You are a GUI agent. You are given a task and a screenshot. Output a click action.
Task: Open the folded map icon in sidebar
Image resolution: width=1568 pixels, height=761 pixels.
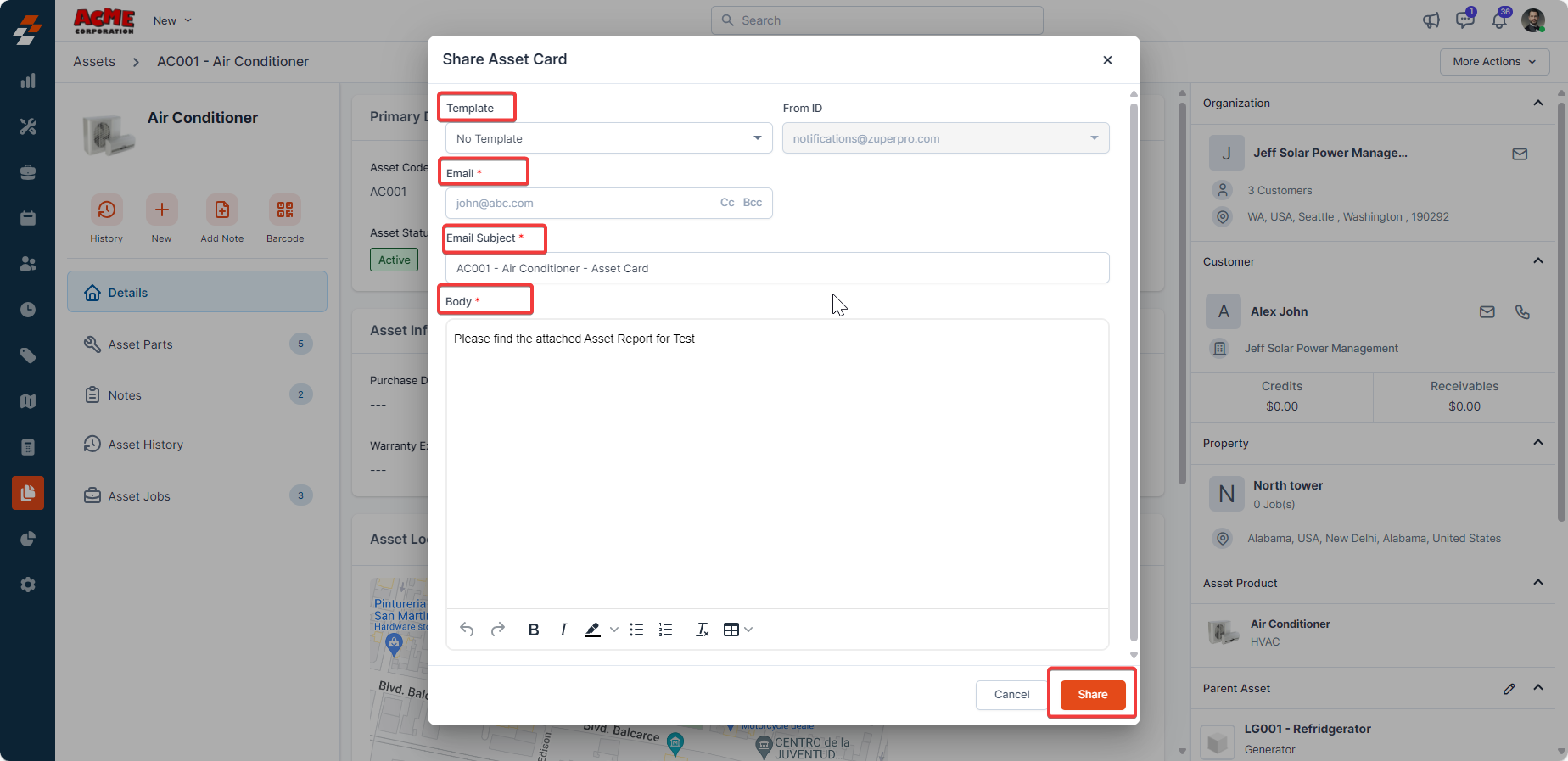(28, 401)
